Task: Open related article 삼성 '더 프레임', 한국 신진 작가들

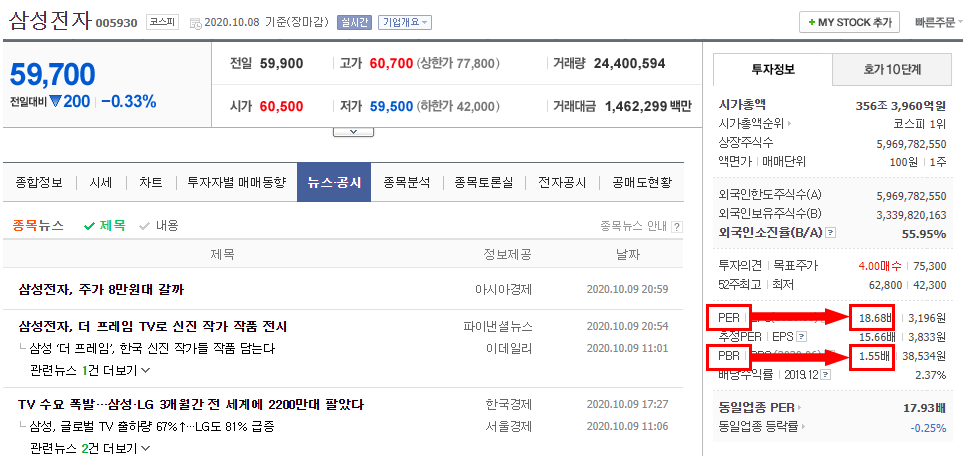Action: [x=152, y=348]
